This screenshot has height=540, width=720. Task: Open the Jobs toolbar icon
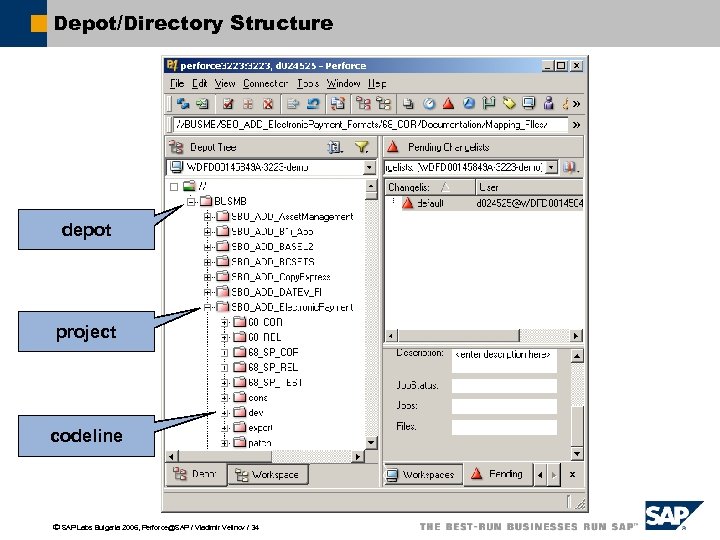coord(565,104)
